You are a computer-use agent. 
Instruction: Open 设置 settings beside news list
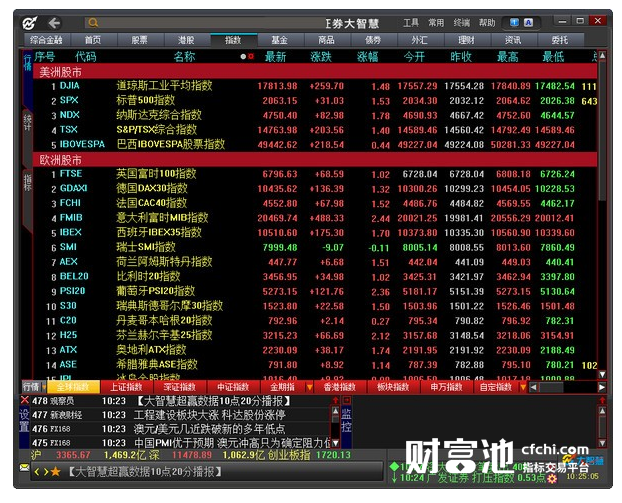[24, 420]
